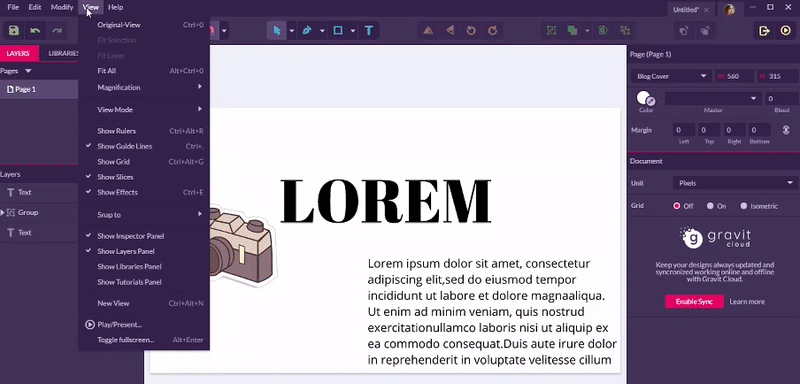
Task: Open the Master page dropdown
Action: click(x=713, y=98)
